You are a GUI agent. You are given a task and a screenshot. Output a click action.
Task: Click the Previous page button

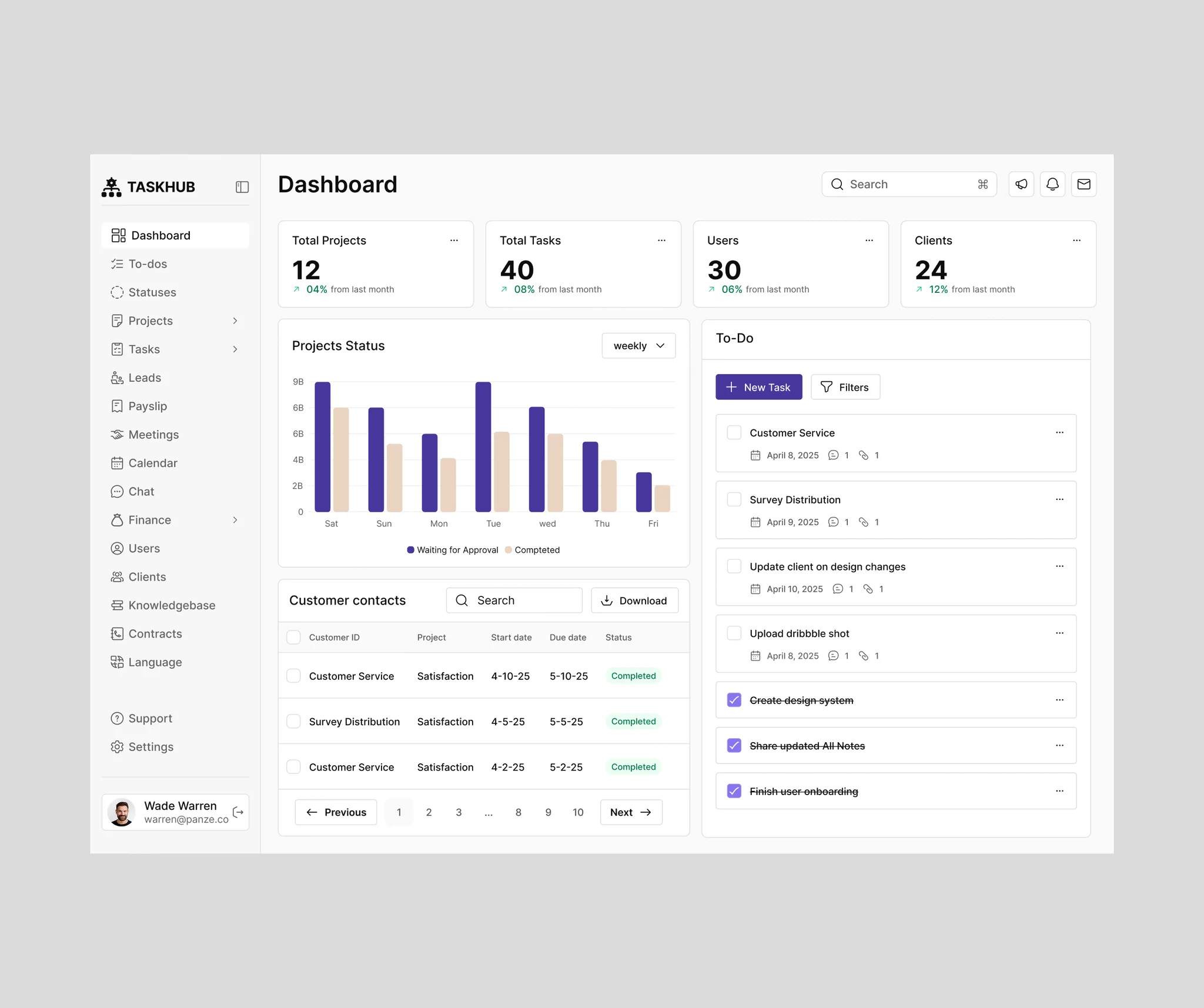coord(336,812)
